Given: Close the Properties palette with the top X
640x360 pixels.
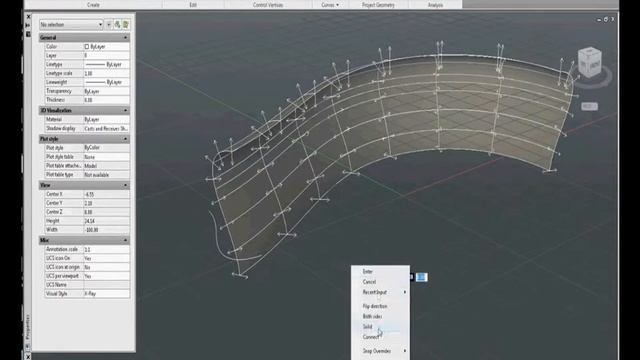Looking at the screenshot, I should click(28, 17).
